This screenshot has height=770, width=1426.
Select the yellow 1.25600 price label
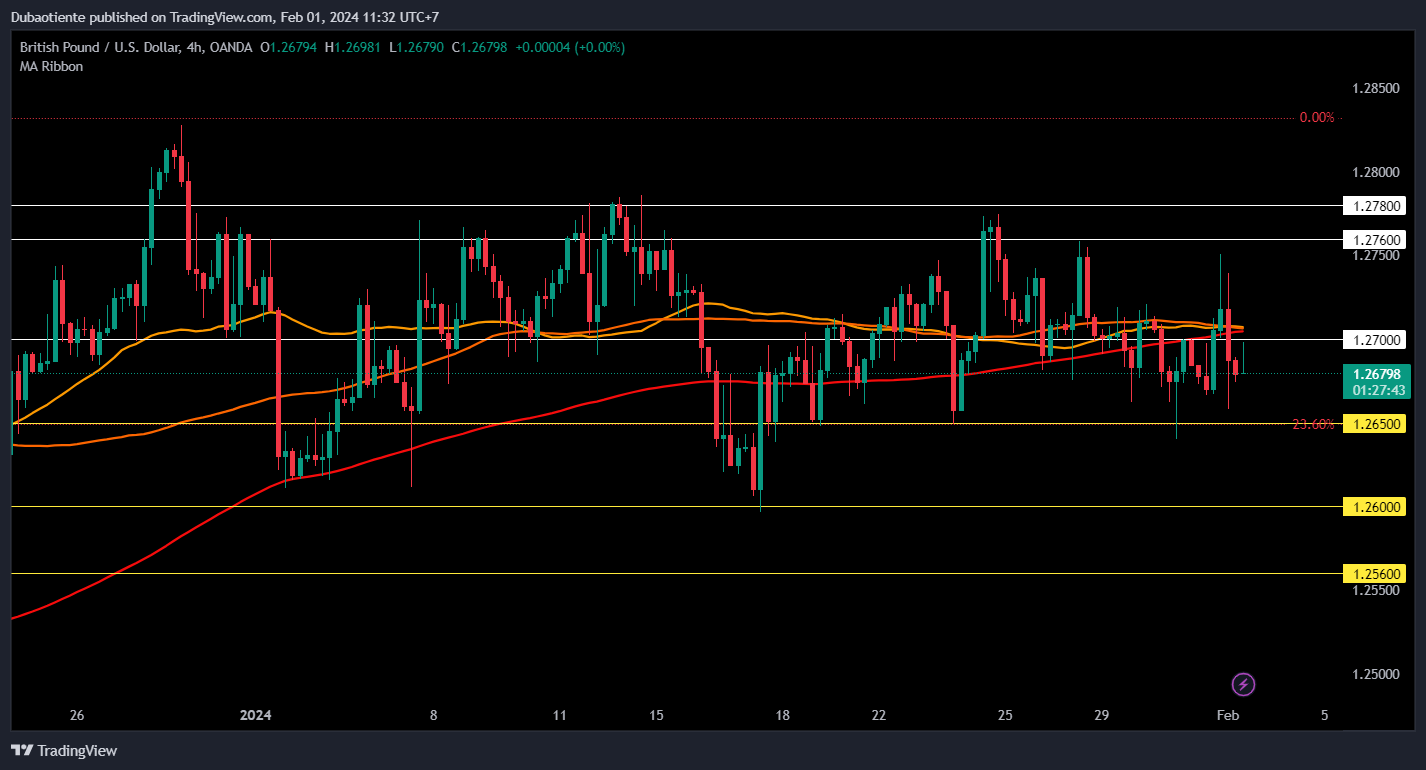click(1377, 574)
